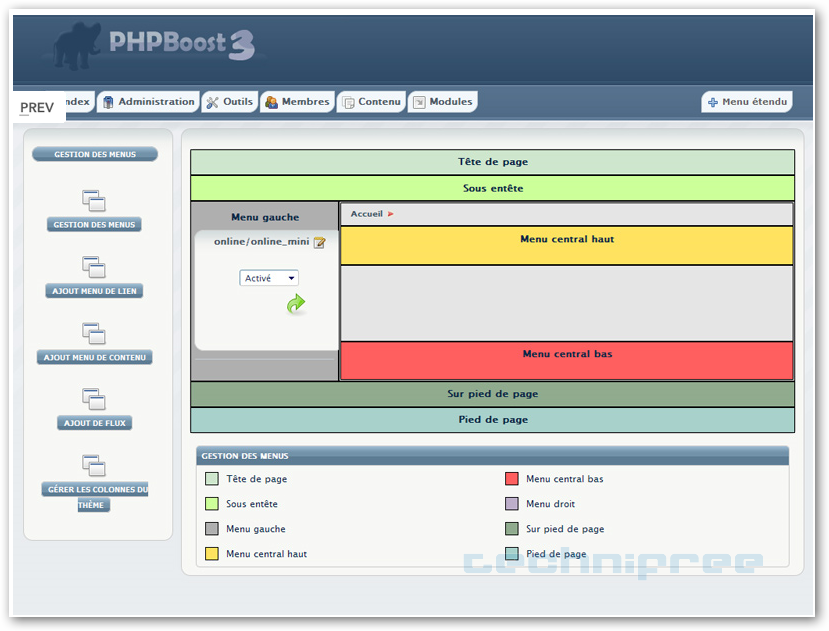Click the Ajout menu de contenu icon

(x=94, y=333)
